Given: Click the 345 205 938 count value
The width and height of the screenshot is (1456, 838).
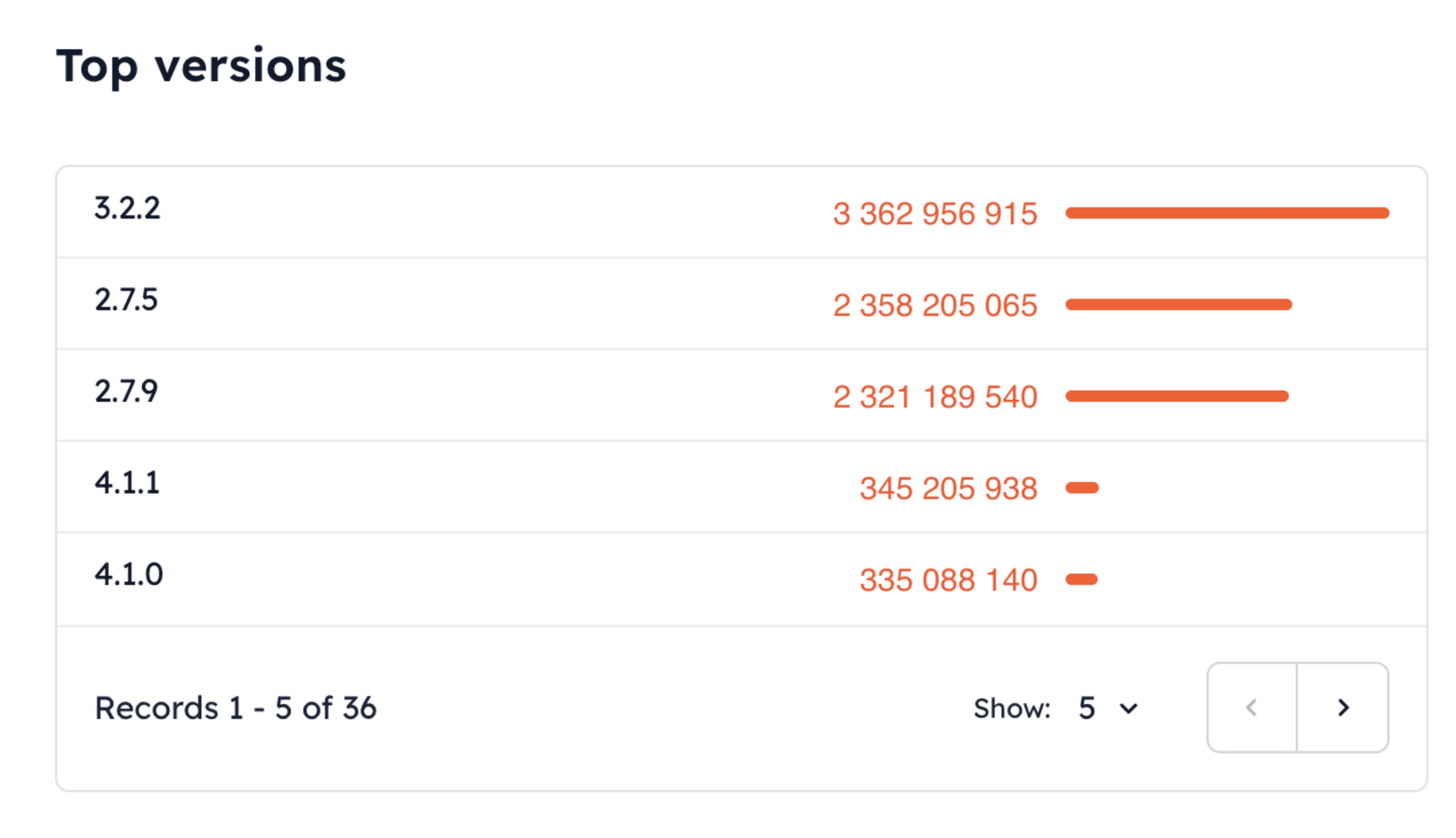Looking at the screenshot, I should [x=948, y=488].
